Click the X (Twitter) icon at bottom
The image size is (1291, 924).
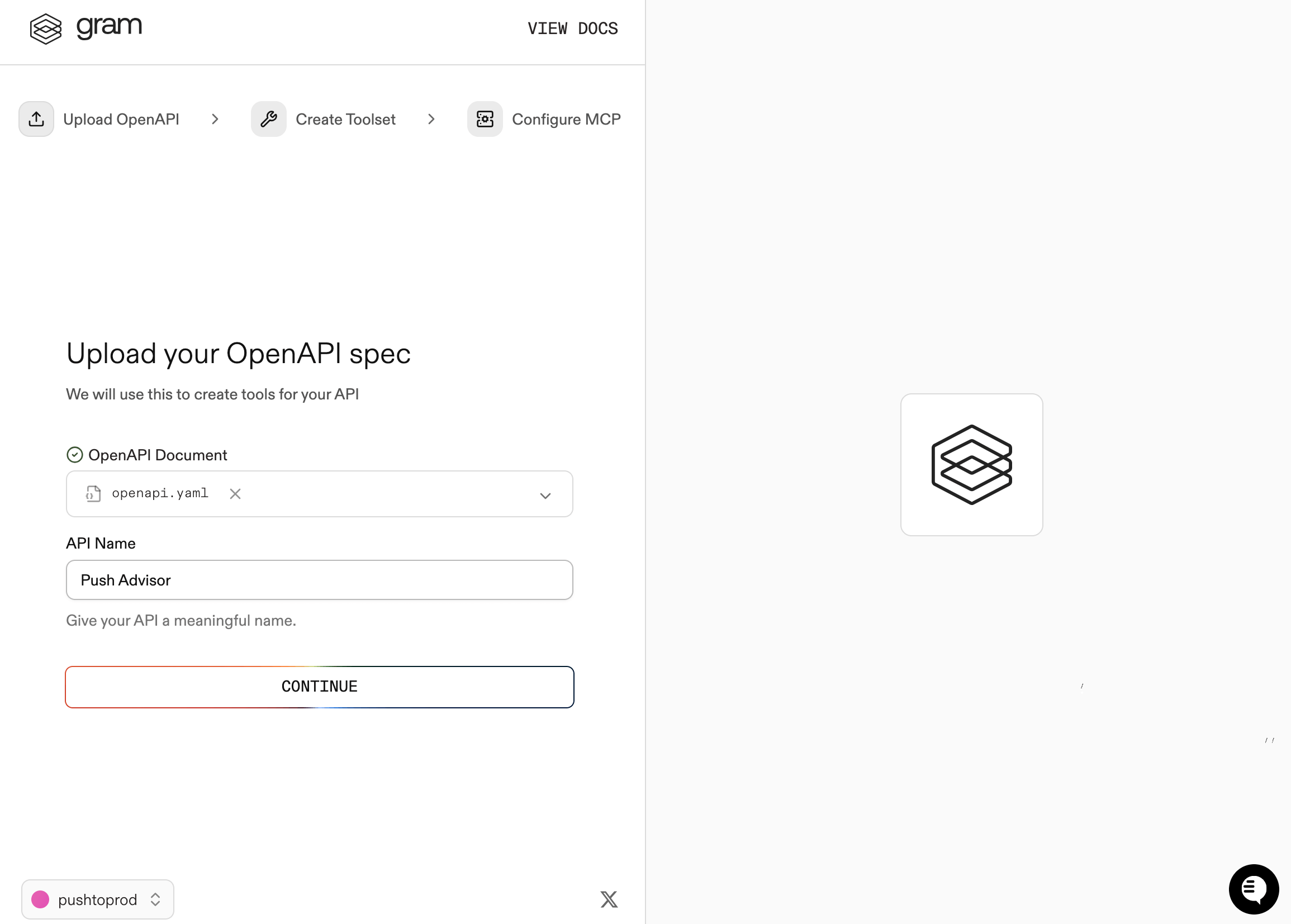click(x=609, y=899)
